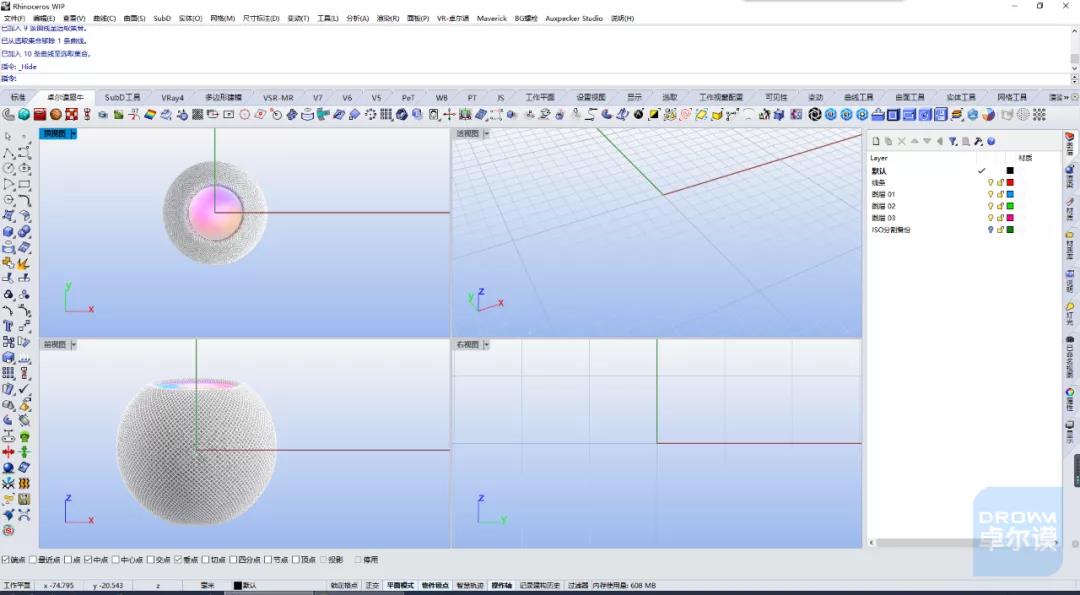Screen dimensions: 1080x595
Task: Click the dotted grid icon at toolbar end
Action: click(x=1039, y=114)
